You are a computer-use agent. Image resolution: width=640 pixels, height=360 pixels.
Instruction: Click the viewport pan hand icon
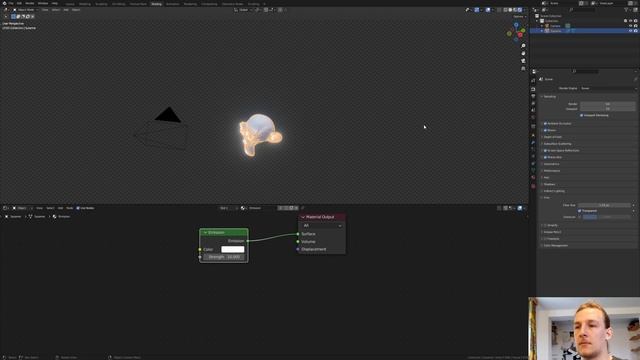523,53
